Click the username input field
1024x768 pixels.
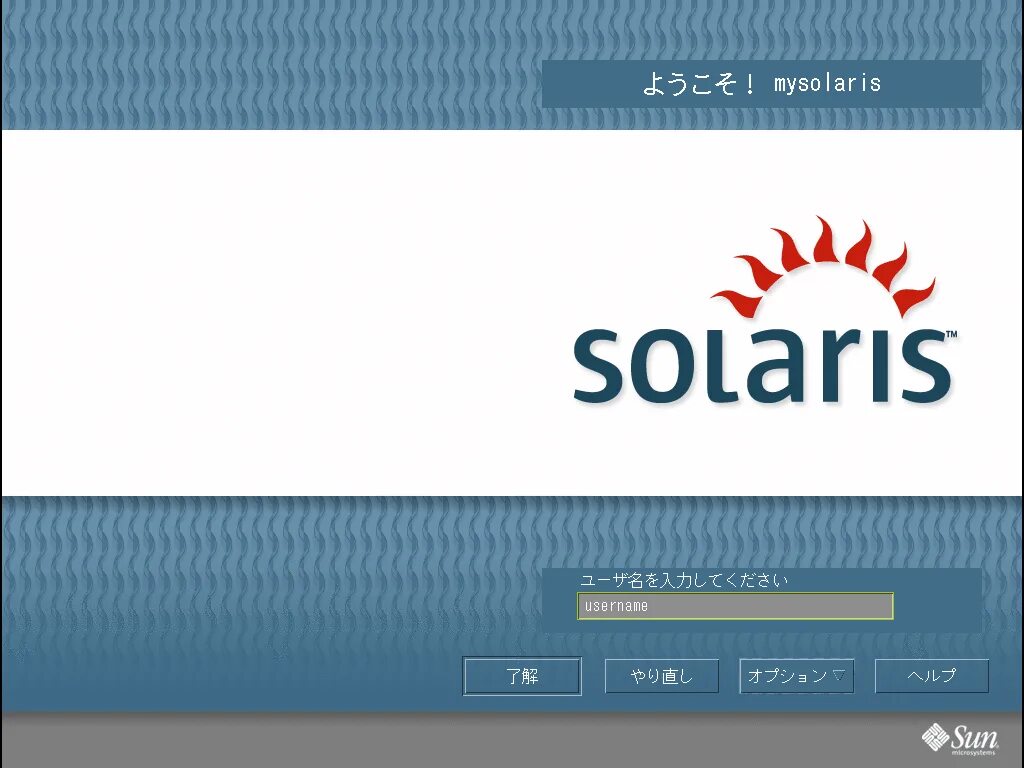(735, 606)
